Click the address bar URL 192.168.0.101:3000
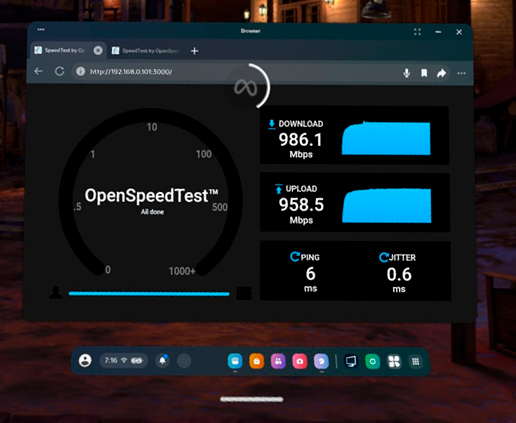 (x=131, y=72)
